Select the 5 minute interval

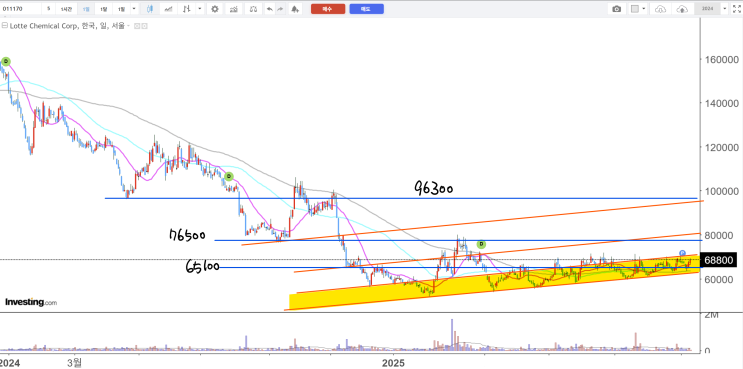click(x=48, y=9)
